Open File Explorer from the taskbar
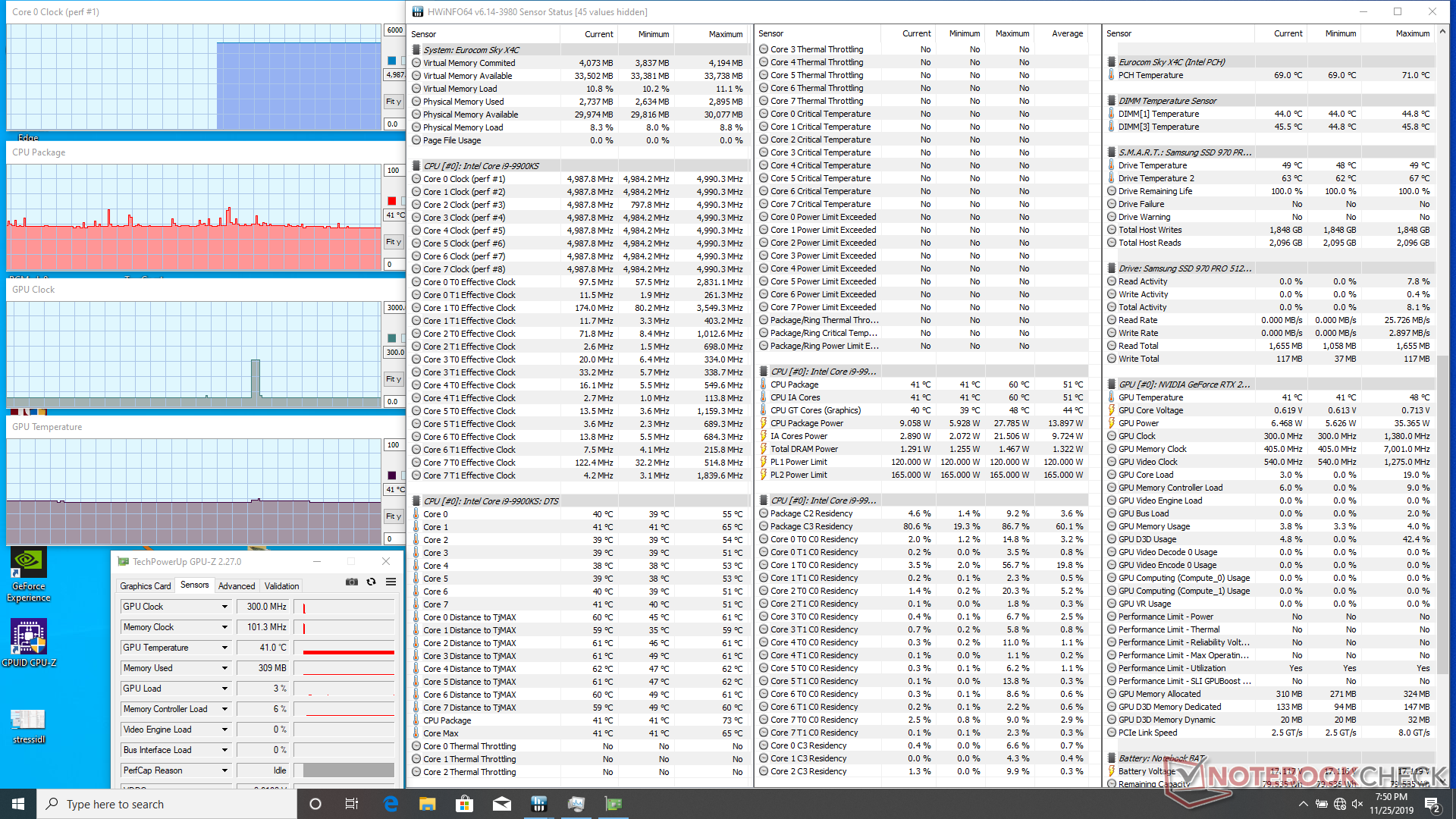The width and height of the screenshot is (1456, 819). [x=428, y=804]
